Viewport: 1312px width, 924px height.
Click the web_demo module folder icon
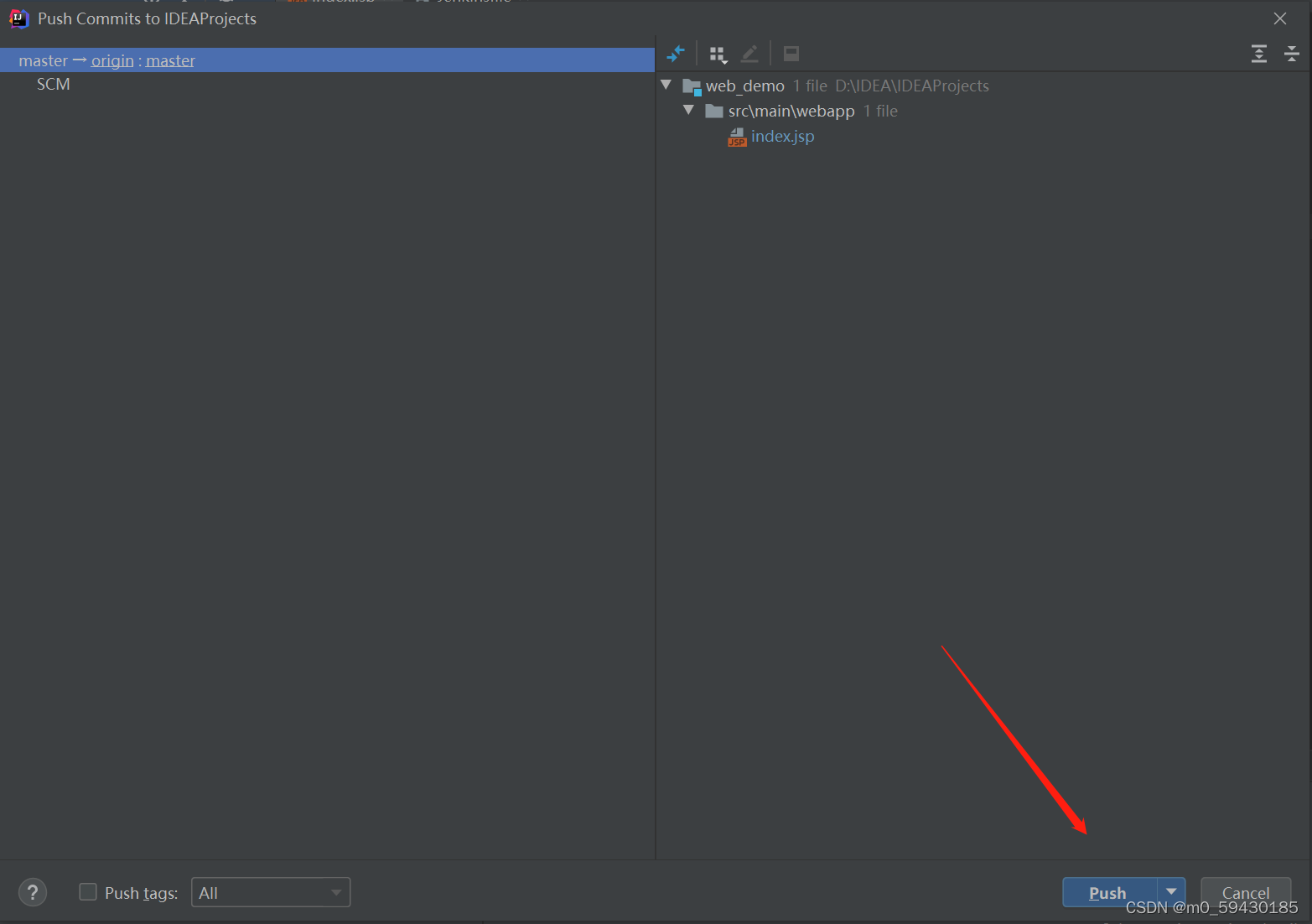pyautogui.click(x=692, y=86)
